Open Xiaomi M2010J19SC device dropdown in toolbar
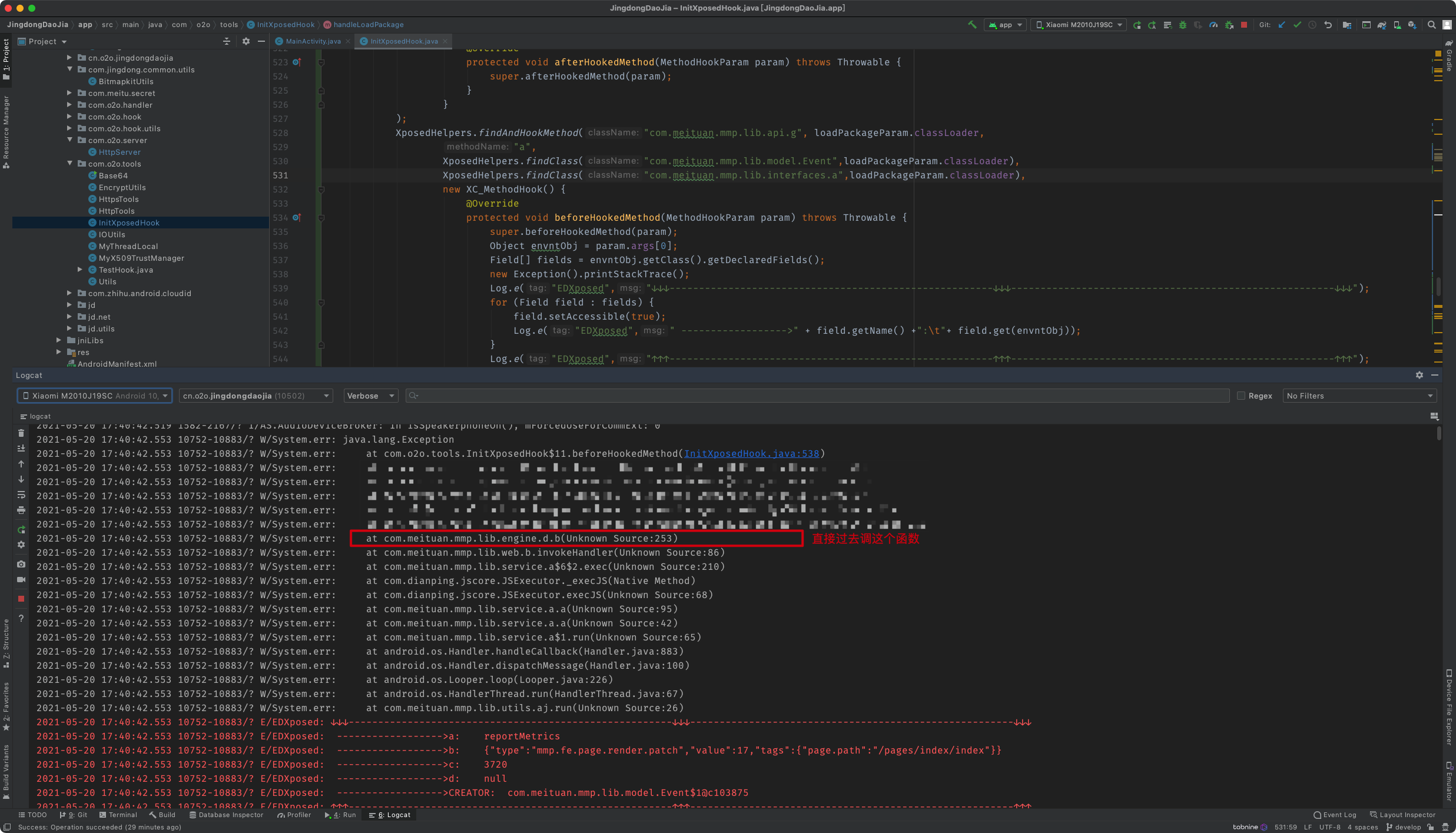Viewport: 1456px width, 833px height. coord(1079,25)
